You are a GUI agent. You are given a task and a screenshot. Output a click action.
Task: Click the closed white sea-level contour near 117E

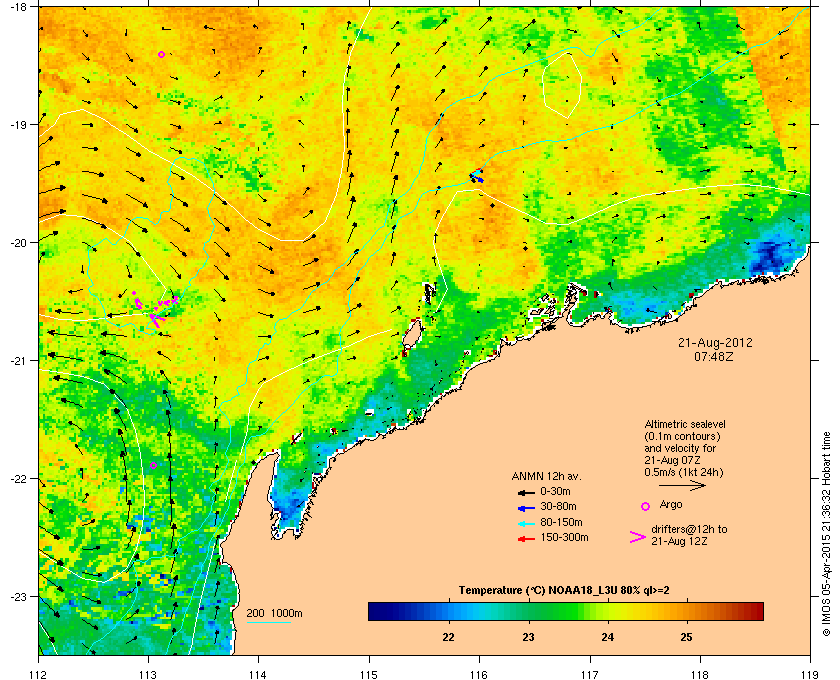[562, 85]
